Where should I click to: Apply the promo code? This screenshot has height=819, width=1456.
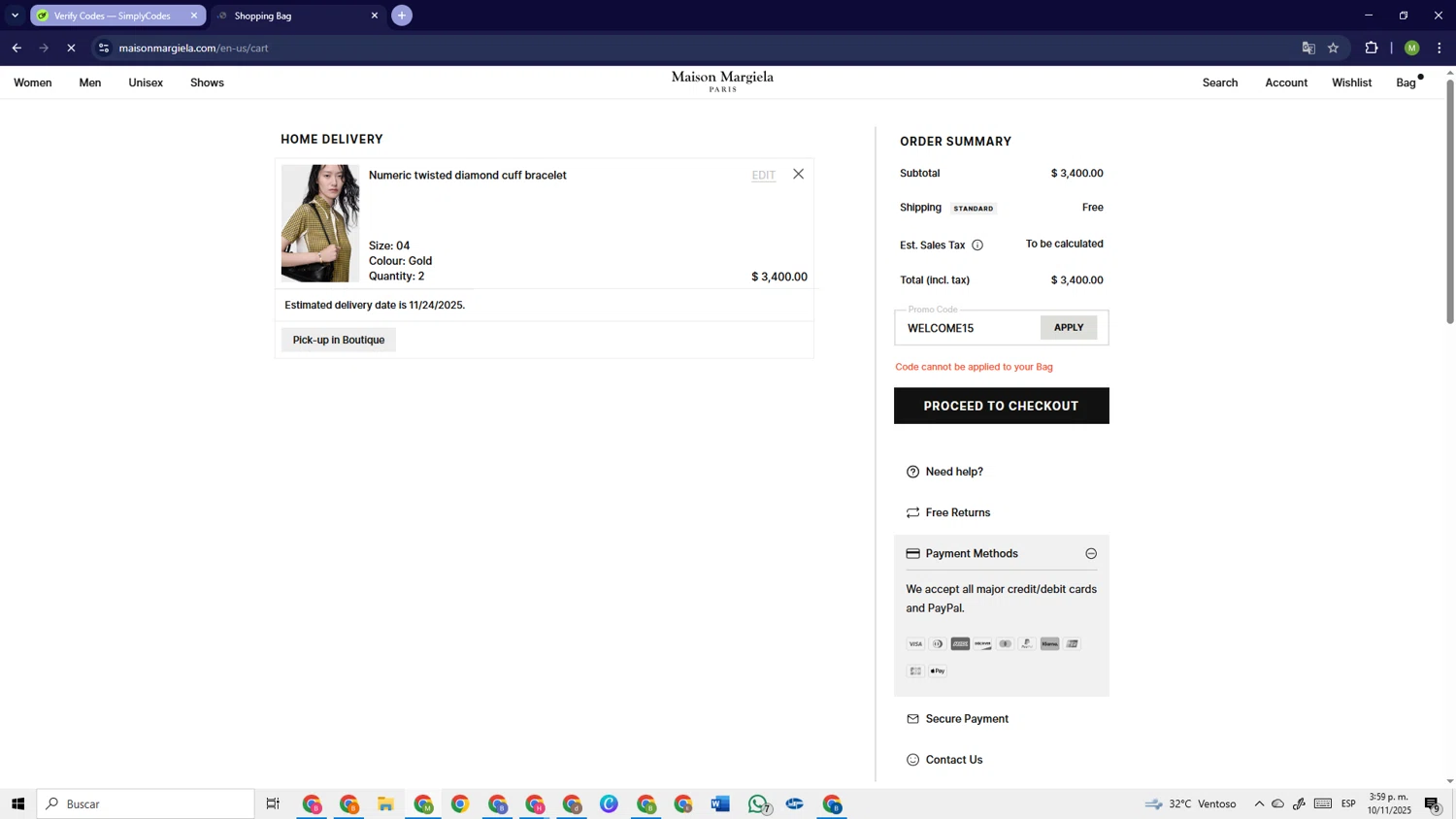pyautogui.click(x=1069, y=328)
